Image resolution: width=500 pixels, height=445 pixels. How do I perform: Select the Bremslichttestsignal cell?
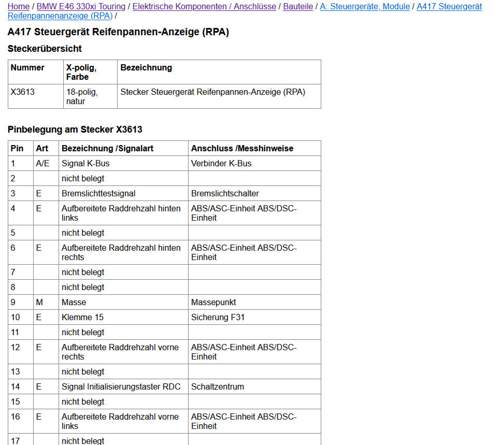[x=123, y=193]
